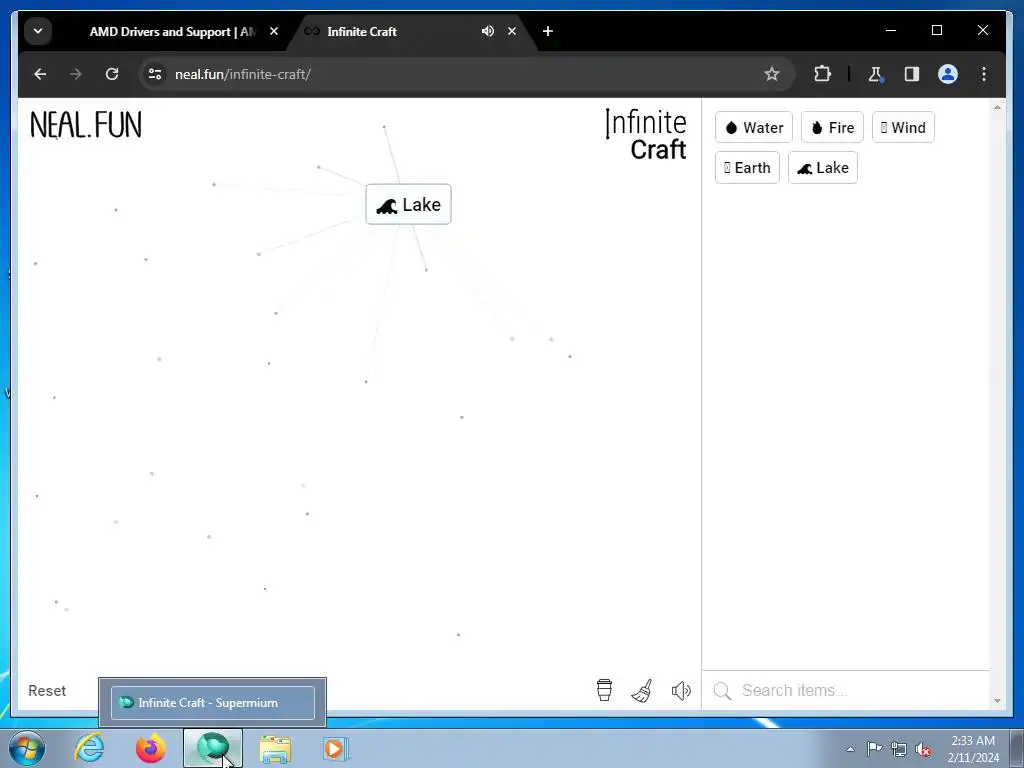Open the Chrome Labs flask icon

click(x=876, y=74)
